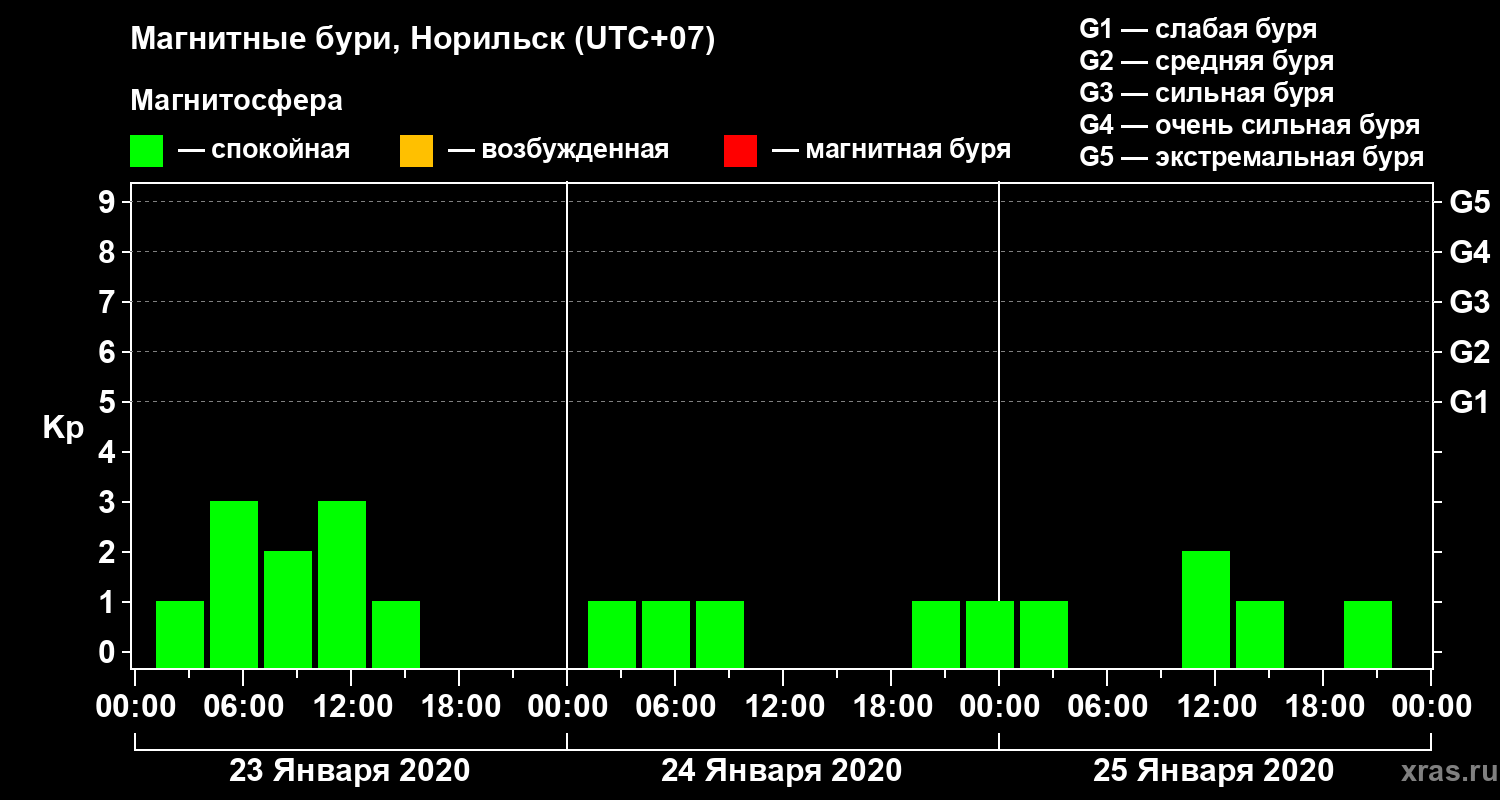Click the '— возбужденная' legend label
Image resolution: width=1500 pixels, height=800 pixels.
pyautogui.click(x=558, y=151)
